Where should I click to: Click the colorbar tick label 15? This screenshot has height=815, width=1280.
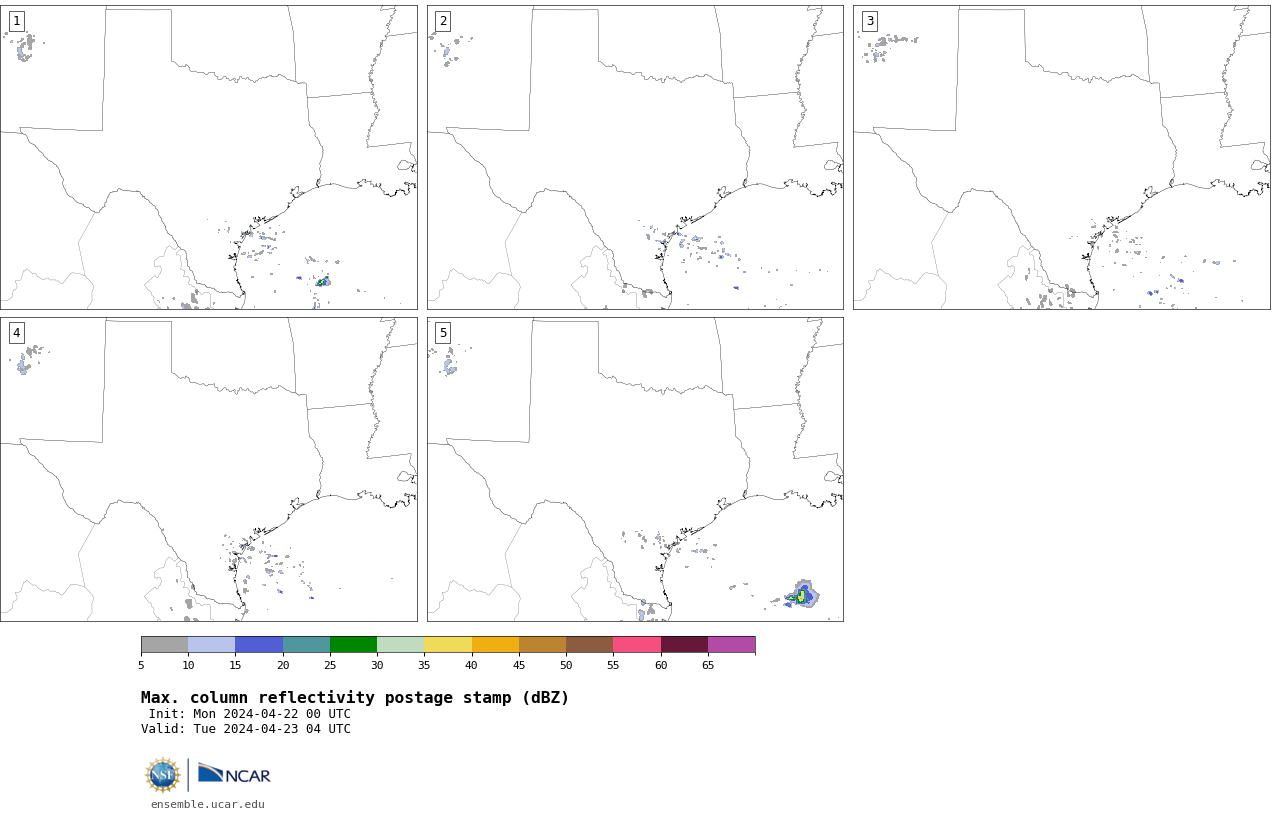click(235, 666)
